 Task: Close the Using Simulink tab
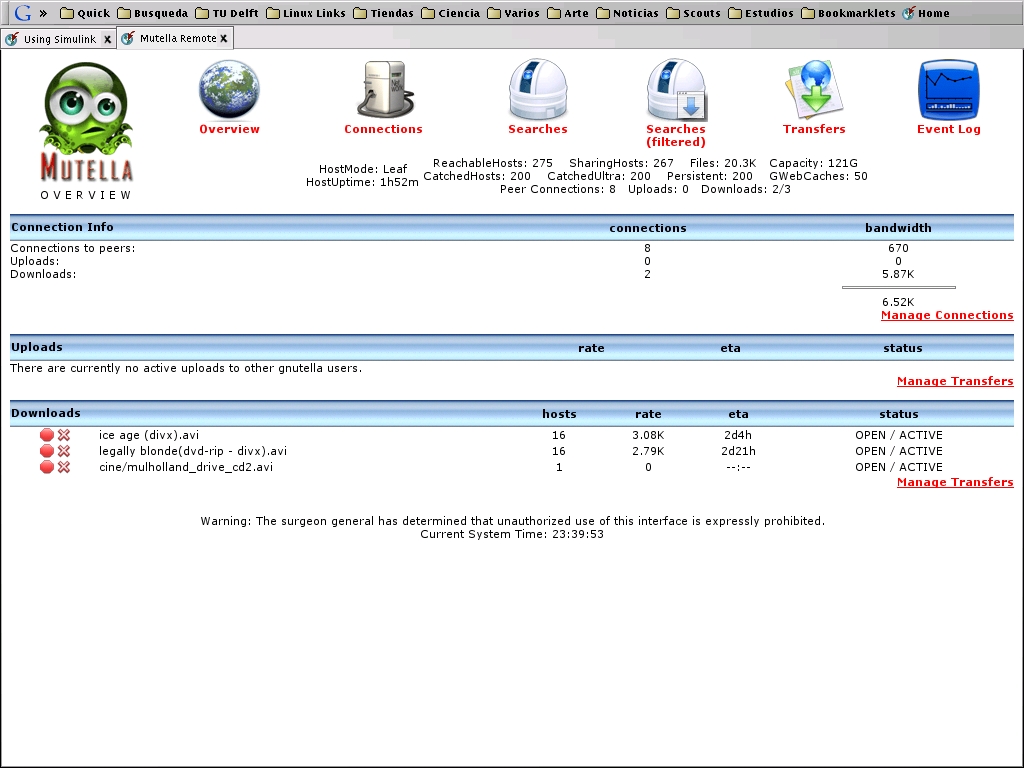[108, 40]
